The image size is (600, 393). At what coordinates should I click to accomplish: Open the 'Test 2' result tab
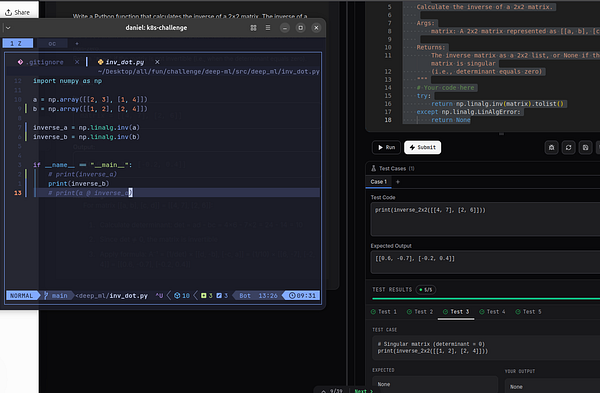pyautogui.click(x=420, y=311)
